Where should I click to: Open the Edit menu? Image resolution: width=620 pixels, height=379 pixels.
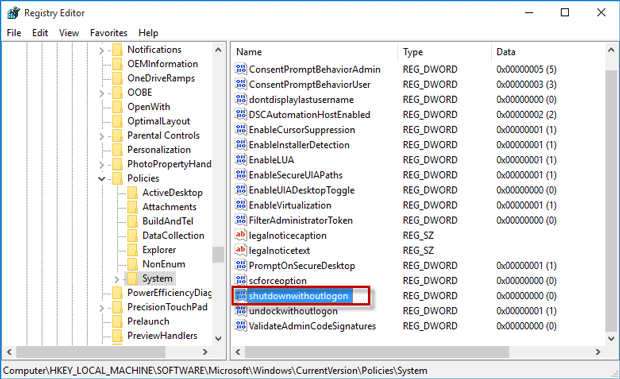[40, 33]
